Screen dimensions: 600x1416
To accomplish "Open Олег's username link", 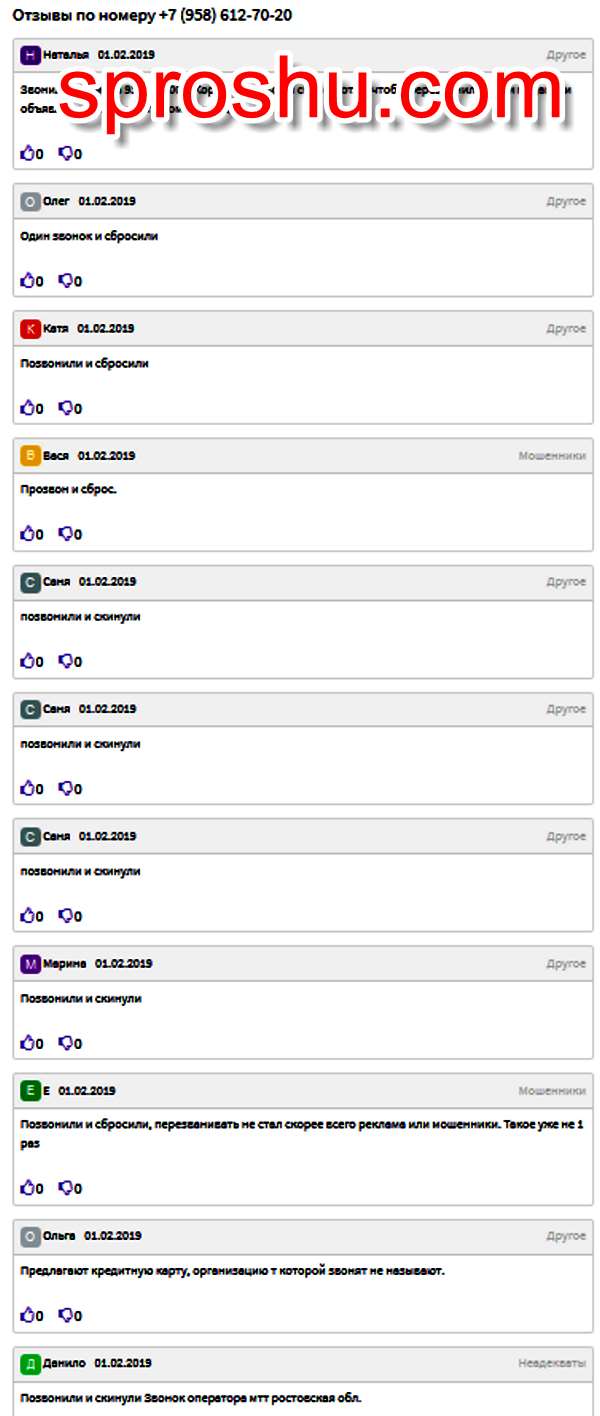I will [56, 201].
